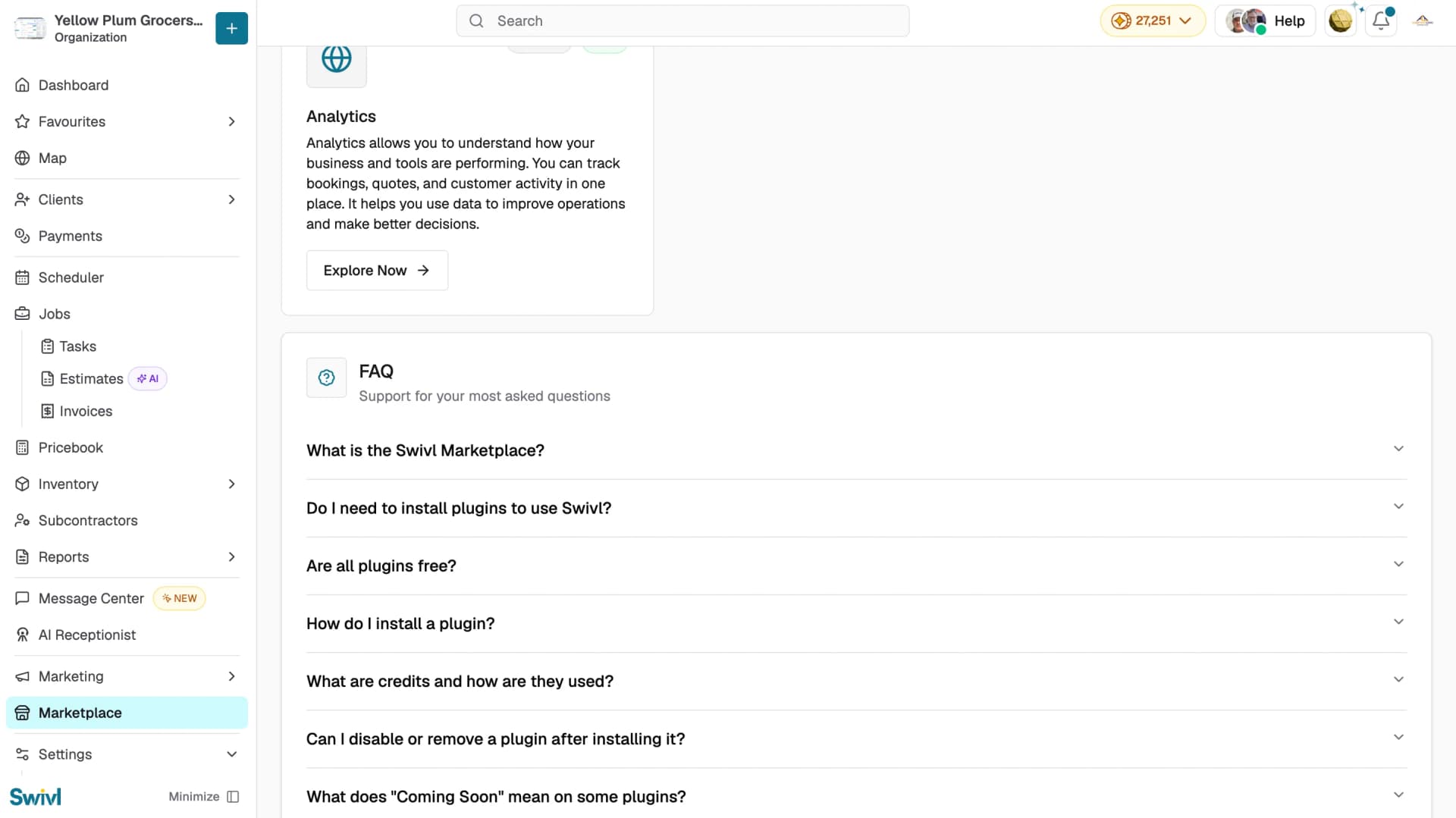Click the top-right profile icon
The height and width of the screenshot is (818, 1456).
coord(1423,21)
